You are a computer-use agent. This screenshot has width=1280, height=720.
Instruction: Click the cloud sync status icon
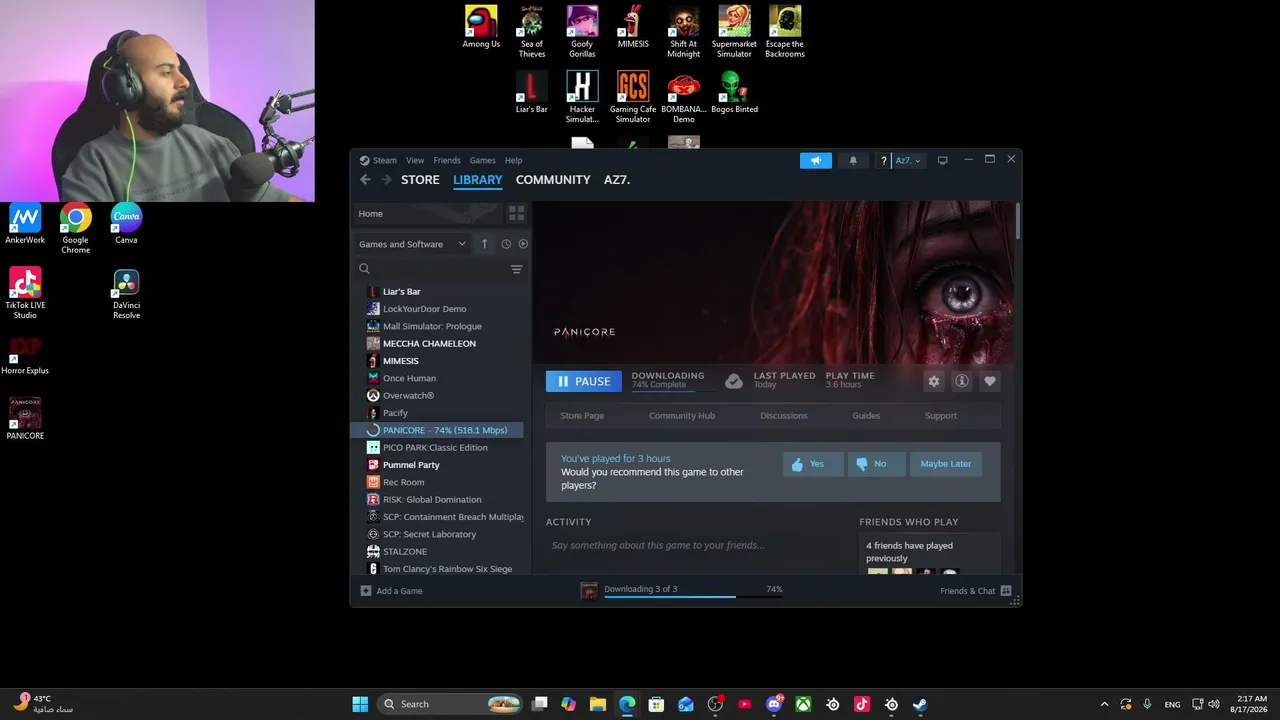click(x=734, y=381)
